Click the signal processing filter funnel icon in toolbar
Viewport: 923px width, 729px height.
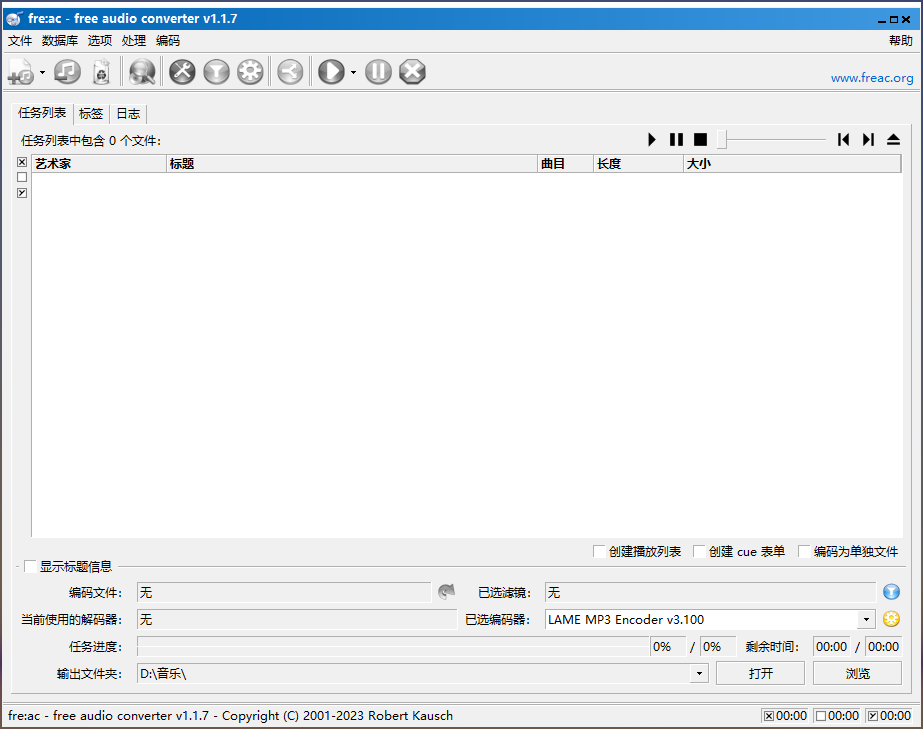click(216, 72)
